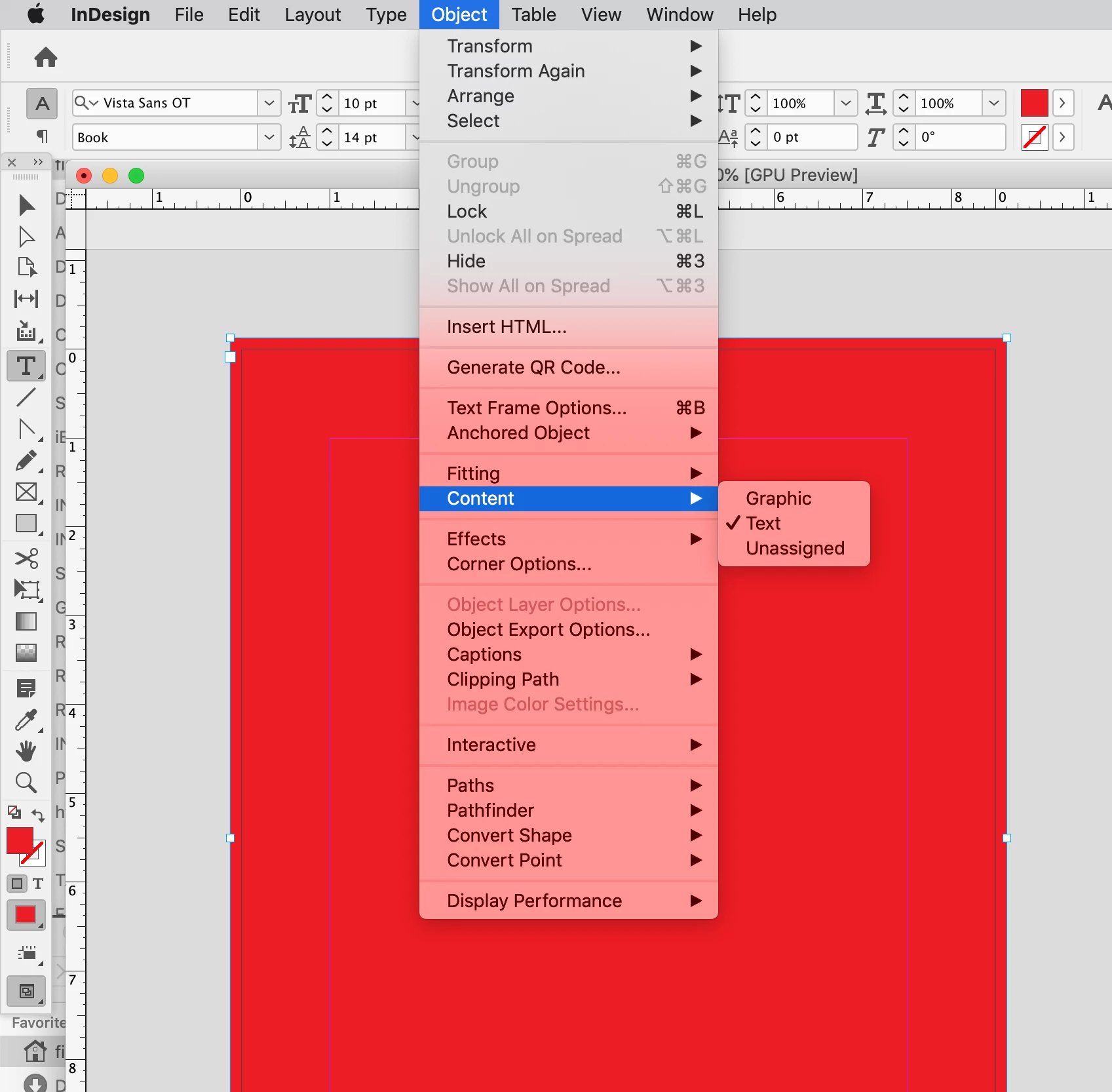This screenshot has height=1092, width=1112.
Task: Click red fill box in toolbox
Action: pos(20,840)
